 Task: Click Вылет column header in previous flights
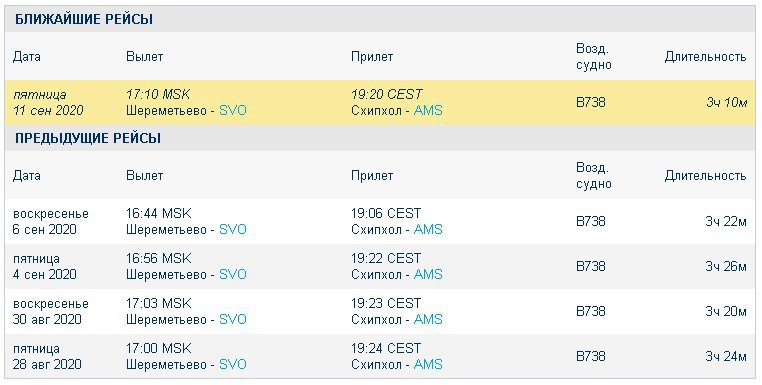click(x=144, y=175)
